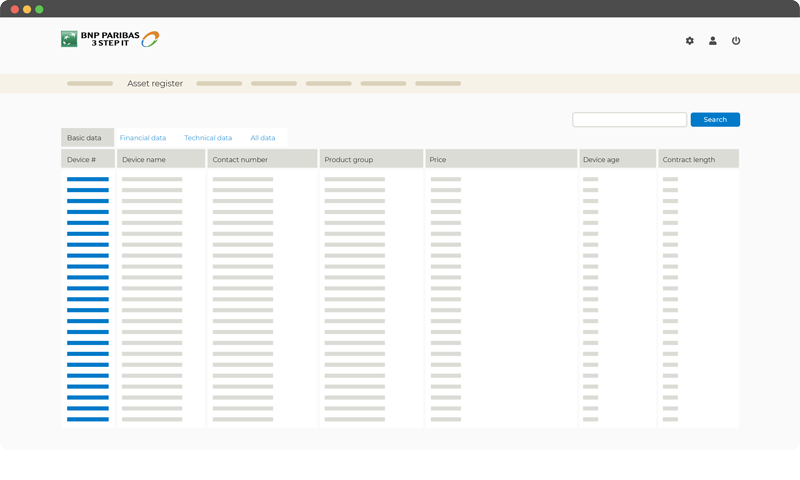Open the first blue device number link

click(88, 179)
